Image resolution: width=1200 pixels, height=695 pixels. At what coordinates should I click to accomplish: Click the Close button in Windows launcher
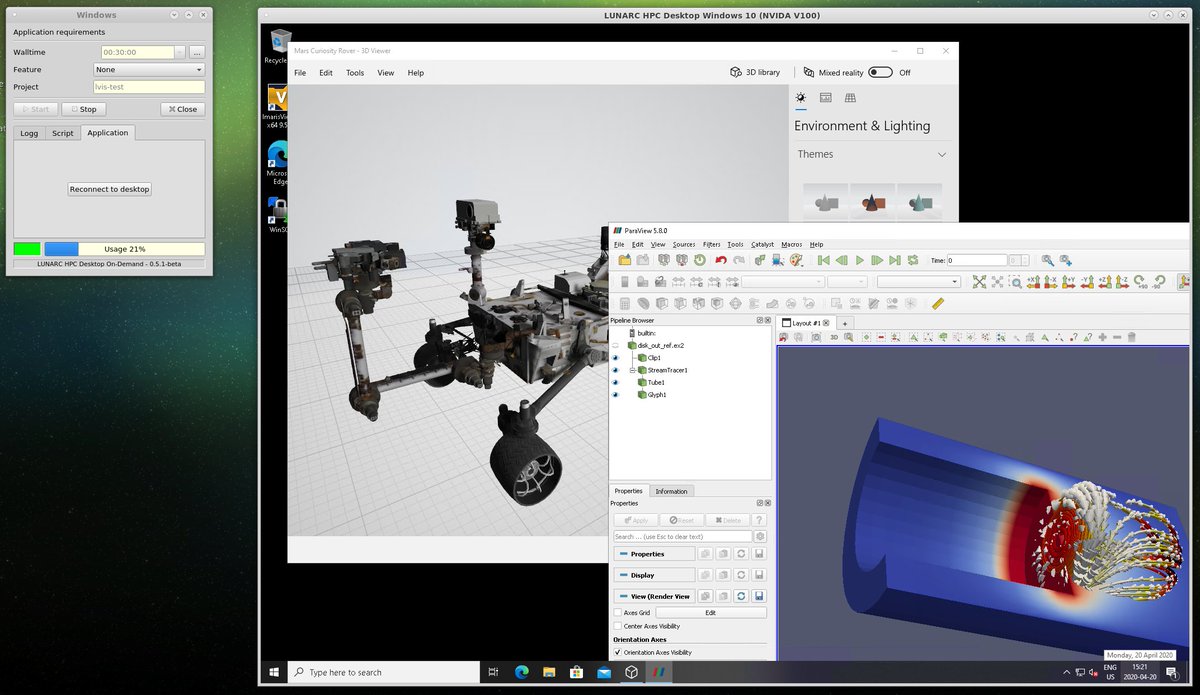[x=182, y=109]
